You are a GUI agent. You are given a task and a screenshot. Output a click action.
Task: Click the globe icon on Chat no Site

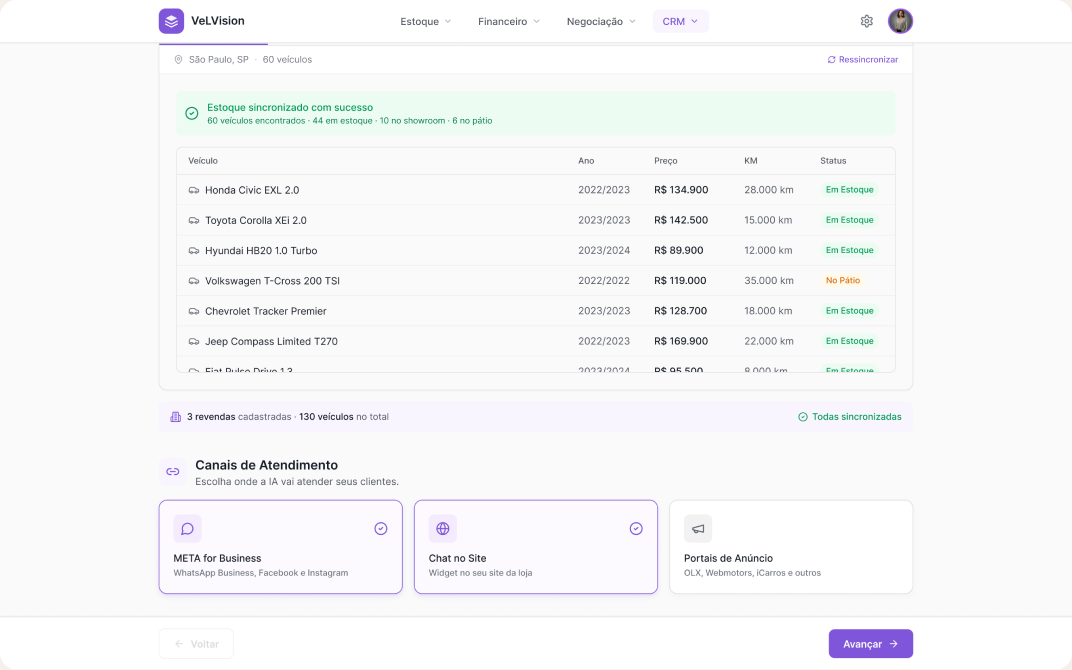(442, 528)
